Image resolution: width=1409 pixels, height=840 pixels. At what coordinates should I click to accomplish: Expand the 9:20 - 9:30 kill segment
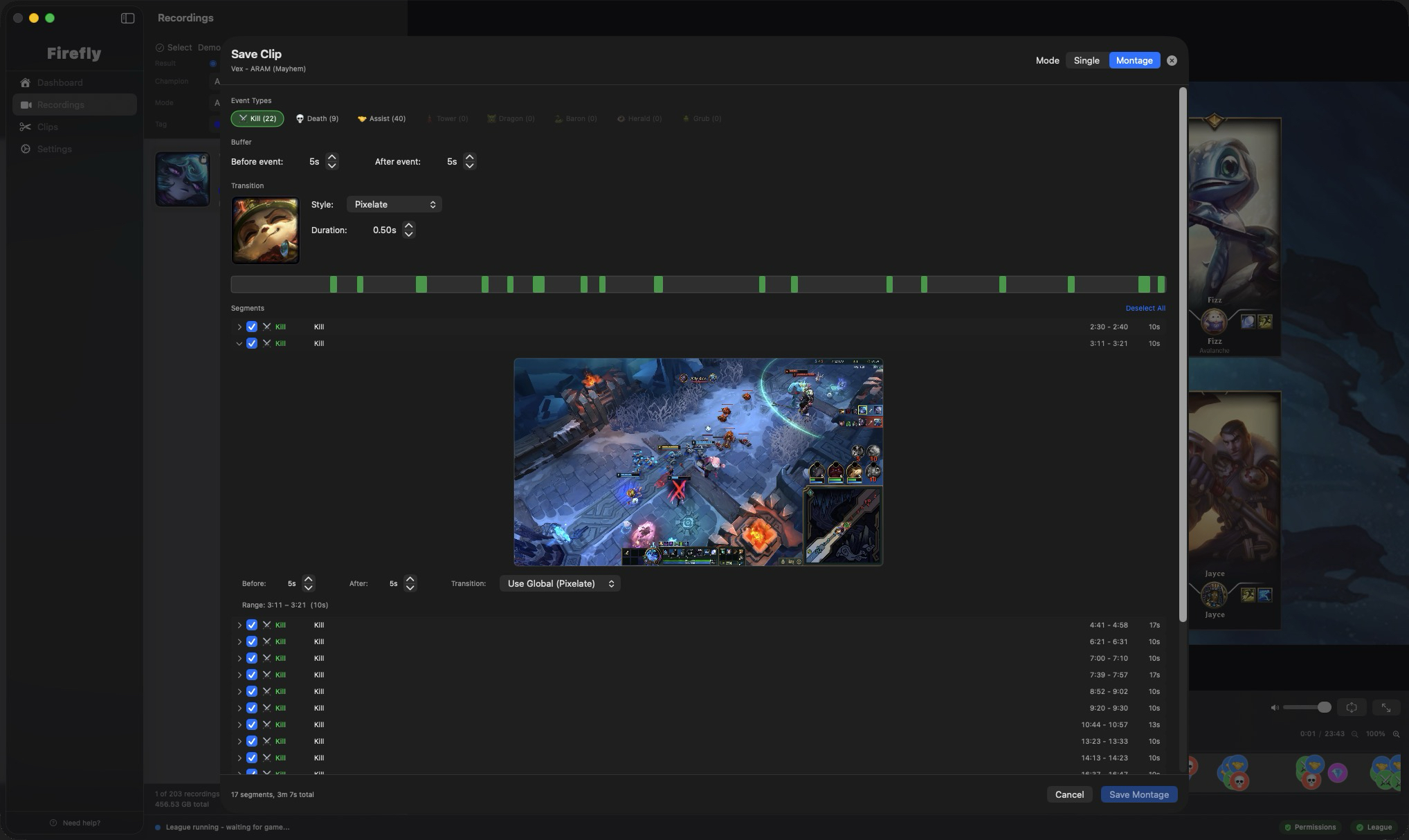[239, 708]
